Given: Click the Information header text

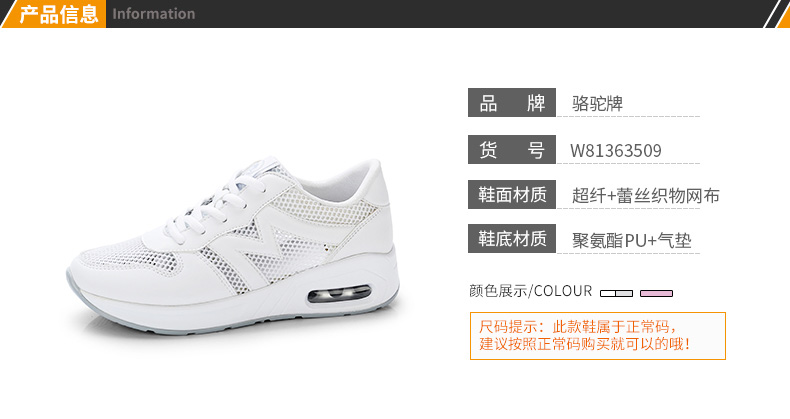Looking at the screenshot, I should click(154, 14).
